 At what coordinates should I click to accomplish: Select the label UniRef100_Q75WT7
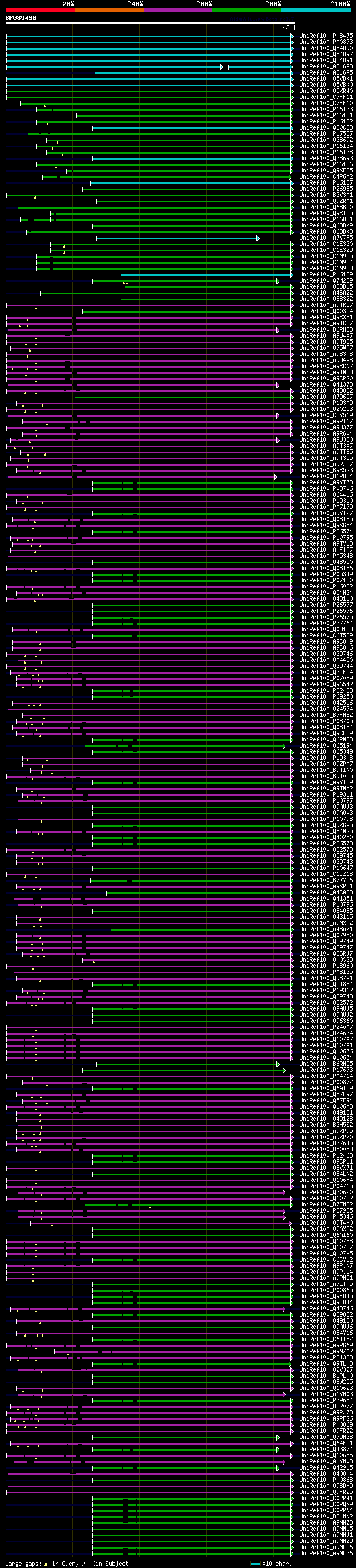pos(326,348)
